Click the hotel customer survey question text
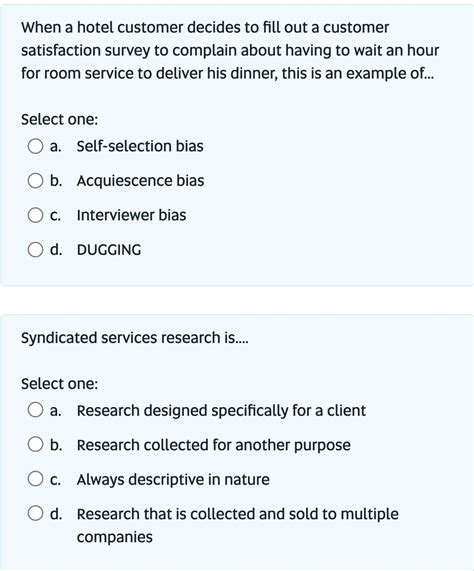Viewport: 474px width, 571px height. click(x=230, y=50)
